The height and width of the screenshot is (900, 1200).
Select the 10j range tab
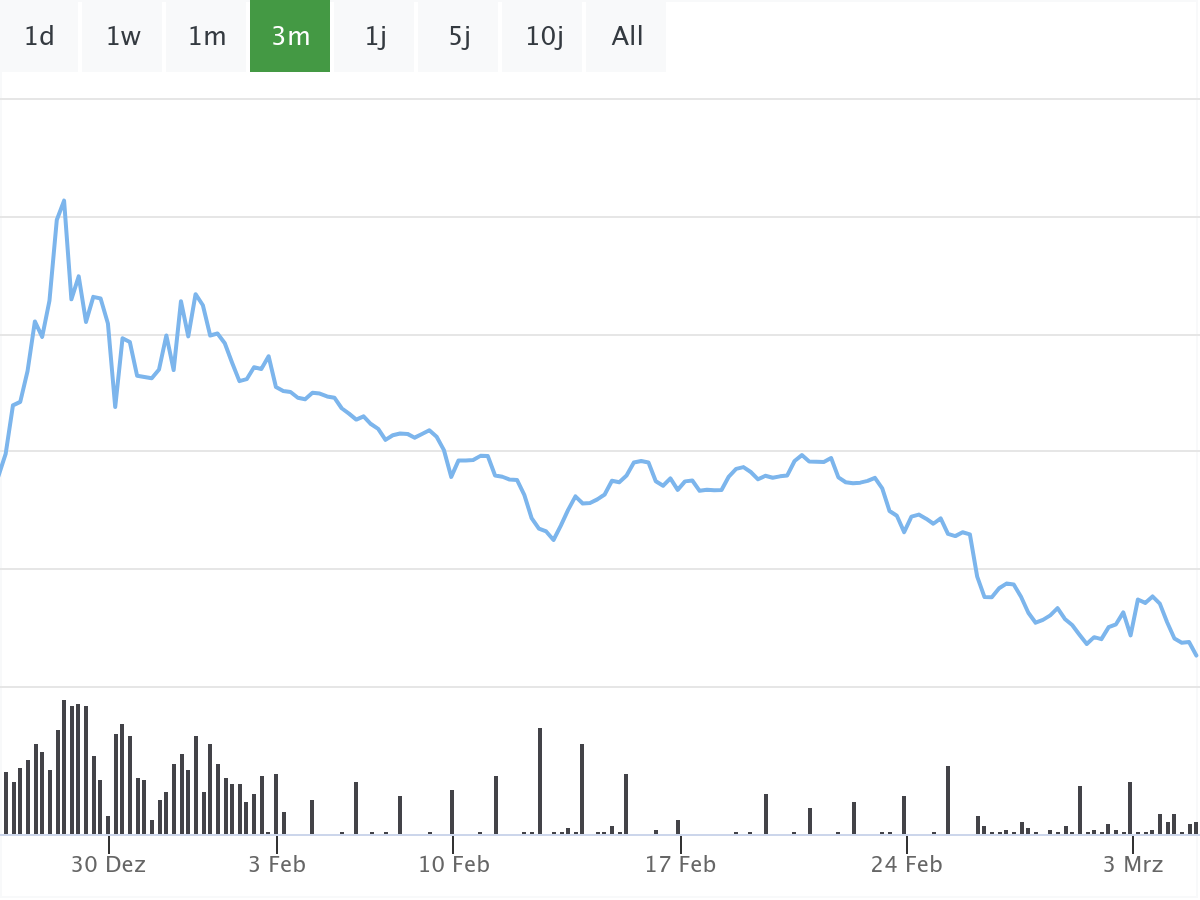tap(543, 37)
